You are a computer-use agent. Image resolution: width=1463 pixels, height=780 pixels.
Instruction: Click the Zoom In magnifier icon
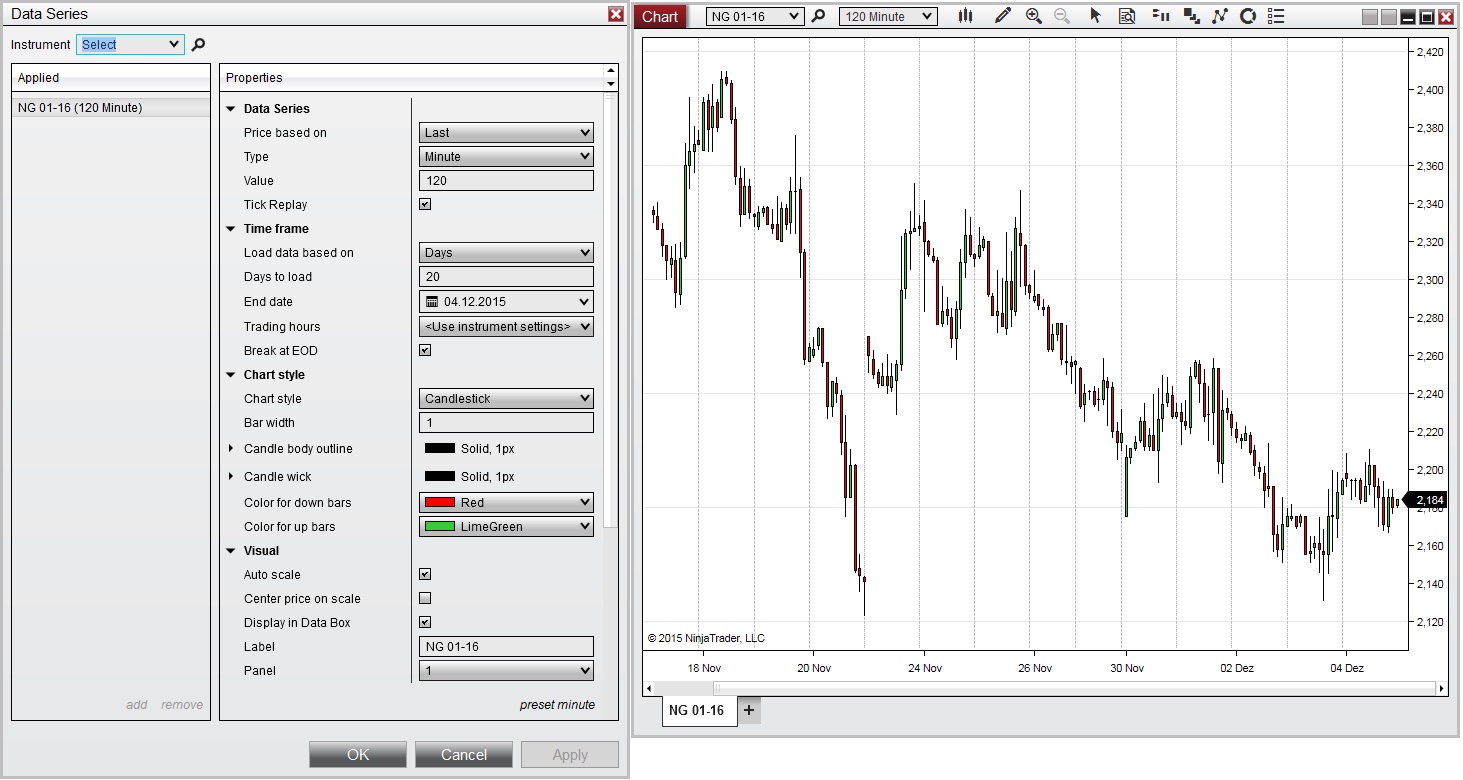point(1034,16)
